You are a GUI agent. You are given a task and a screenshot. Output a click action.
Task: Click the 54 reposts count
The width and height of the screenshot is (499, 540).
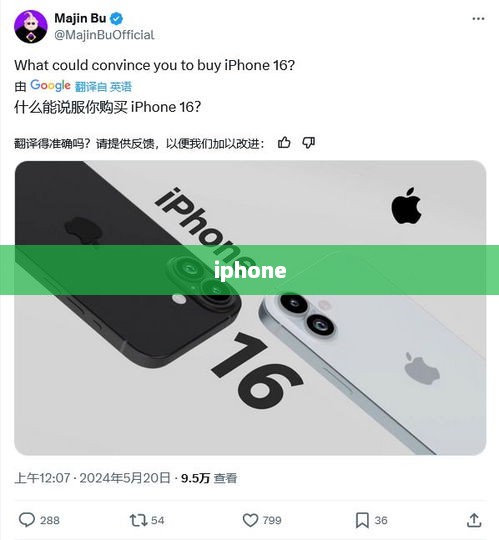coord(157,520)
